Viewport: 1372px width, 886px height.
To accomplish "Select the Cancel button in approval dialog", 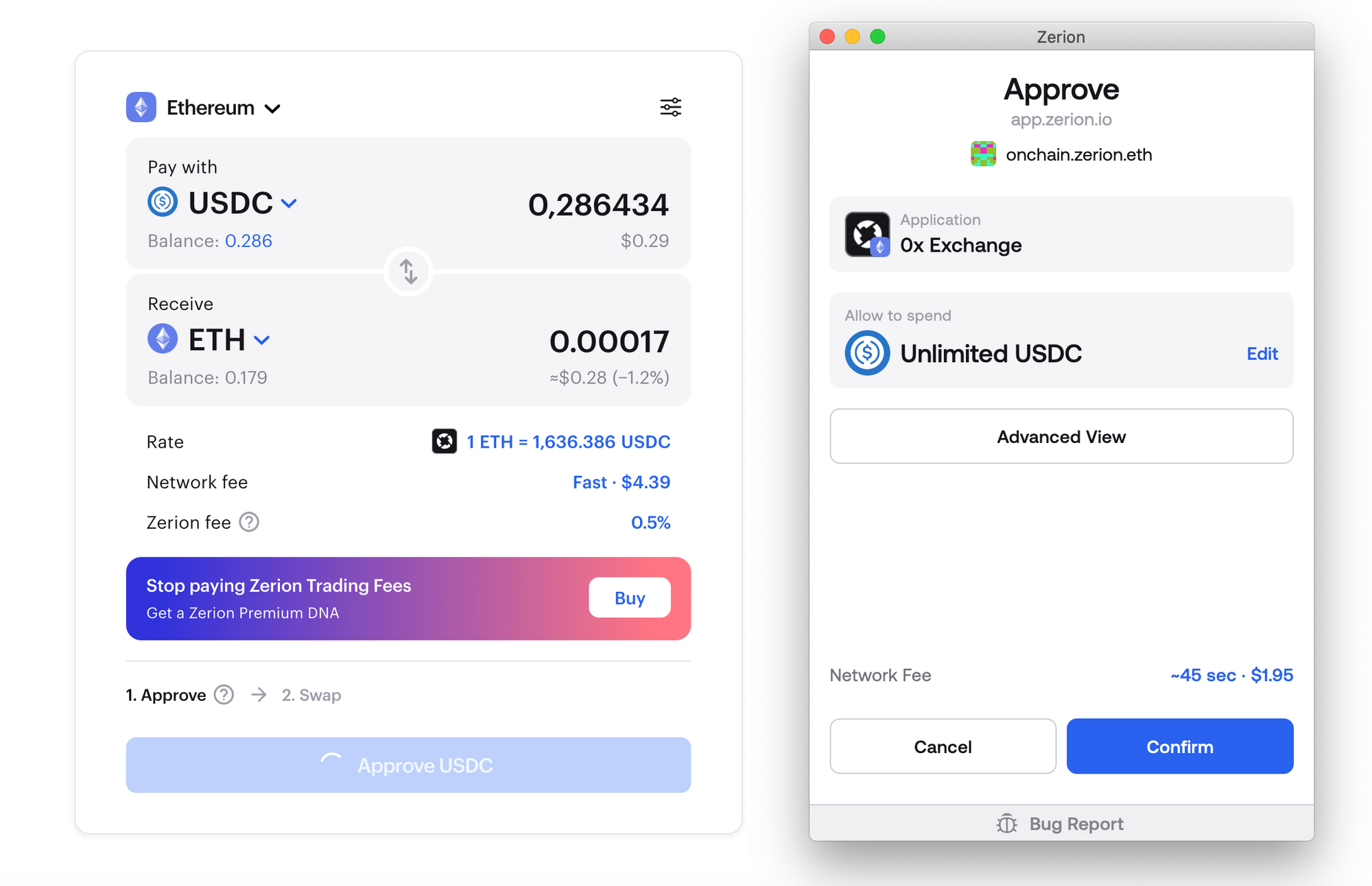I will click(944, 746).
